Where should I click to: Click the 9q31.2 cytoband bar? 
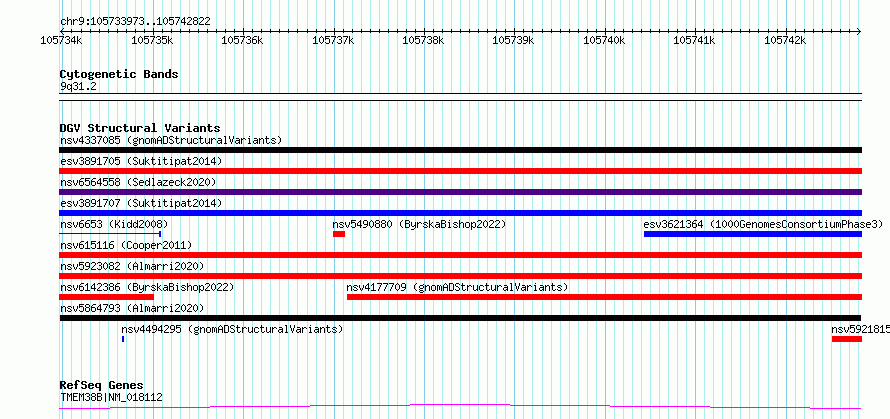(x=461, y=97)
